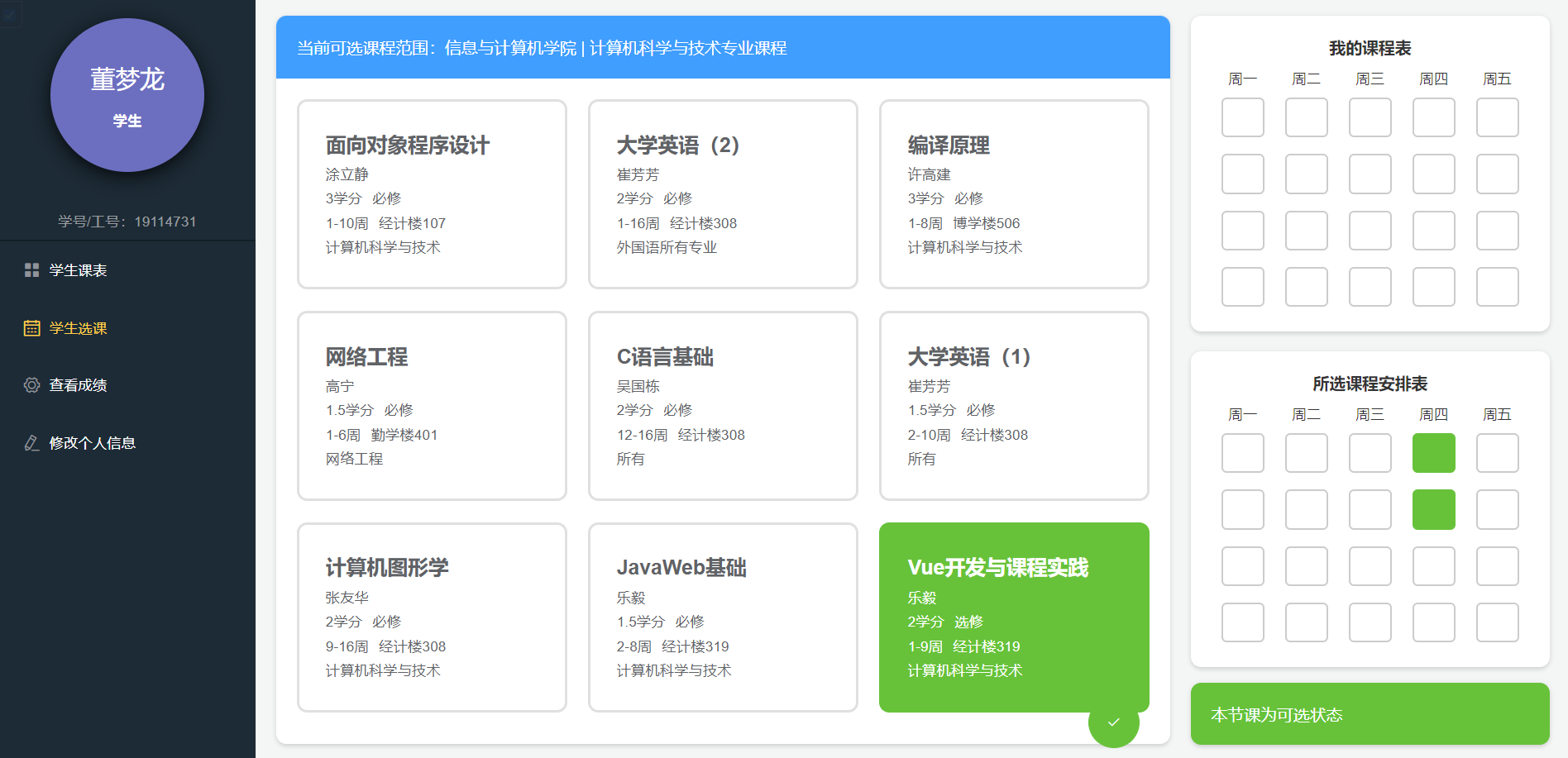Click teacher name 张友华
Image resolution: width=1568 pixels, height=758 pixels.
pyautogui.click(x=347, y=597)
